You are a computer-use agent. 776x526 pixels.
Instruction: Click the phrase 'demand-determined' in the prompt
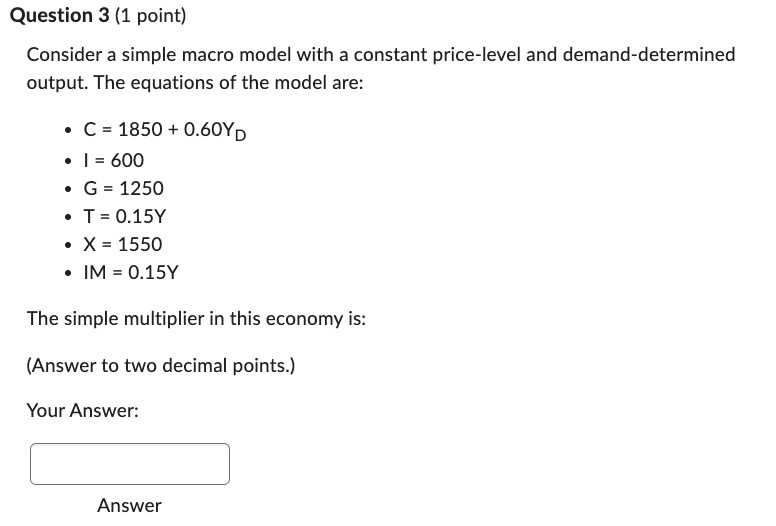coord(649,54)
